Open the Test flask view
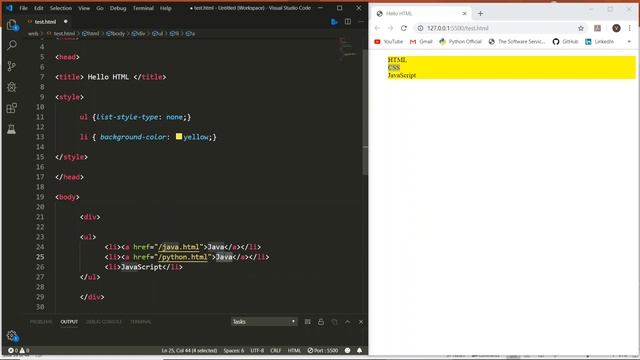This screenshot has height=360, width=640. (x=12, y=129)
